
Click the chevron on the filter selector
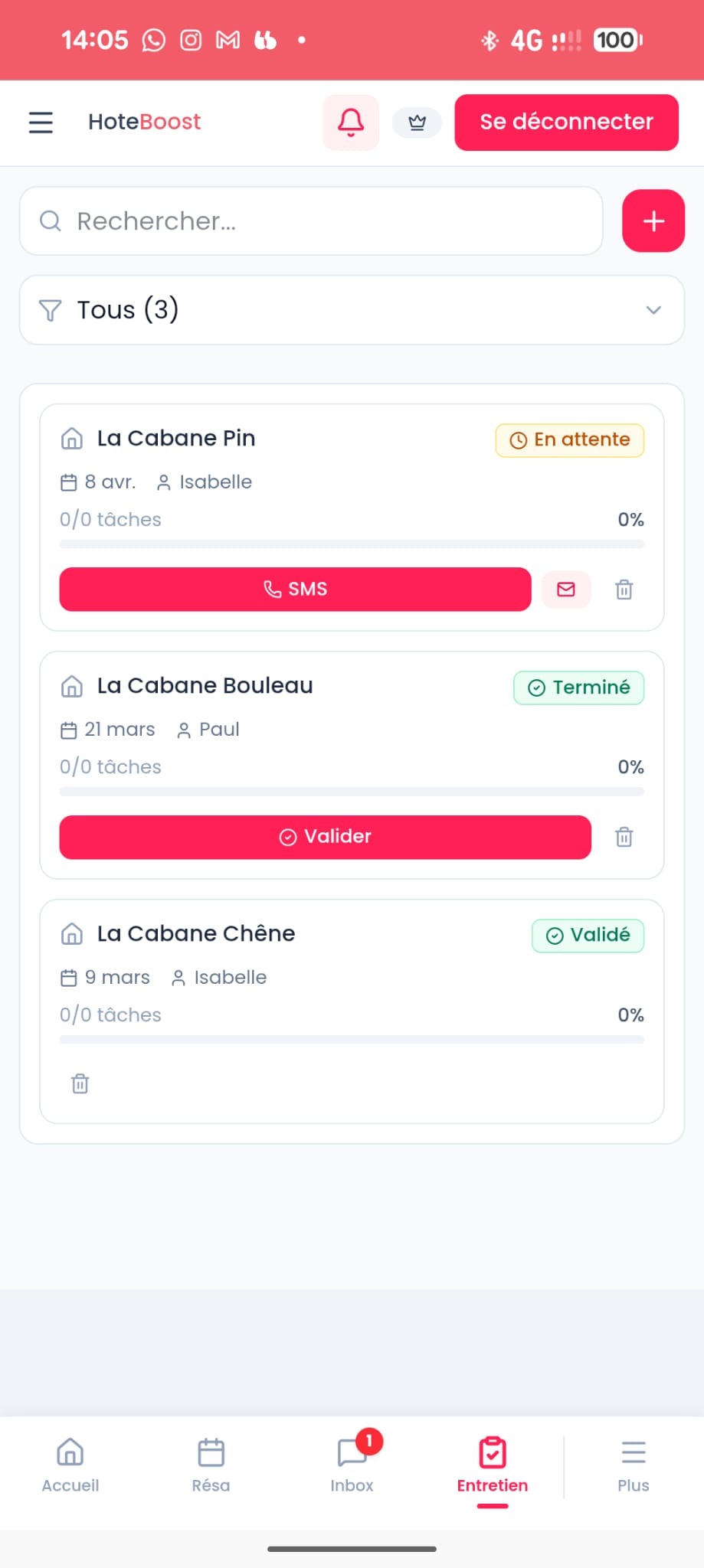point(653,310)
